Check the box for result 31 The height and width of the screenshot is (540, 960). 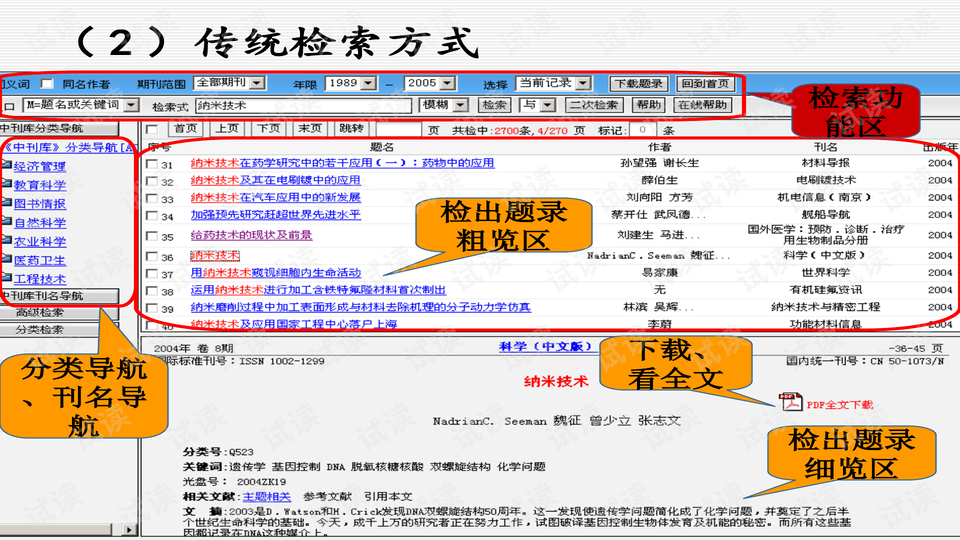[x=151, y=164]
